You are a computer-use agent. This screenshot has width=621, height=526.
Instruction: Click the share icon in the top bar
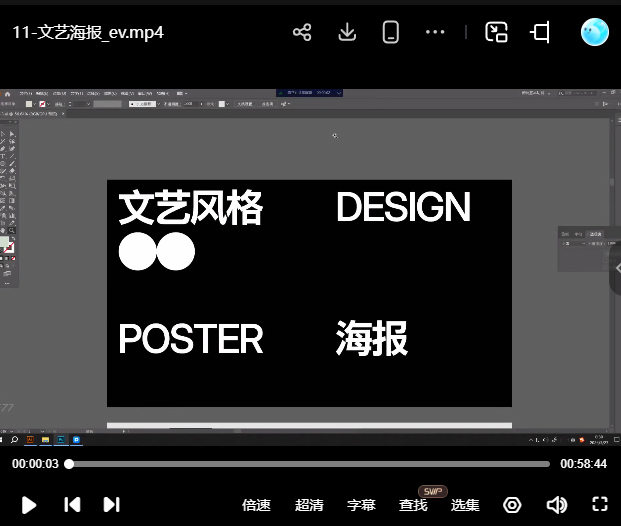pyautogui.click(x=302, y=32)
